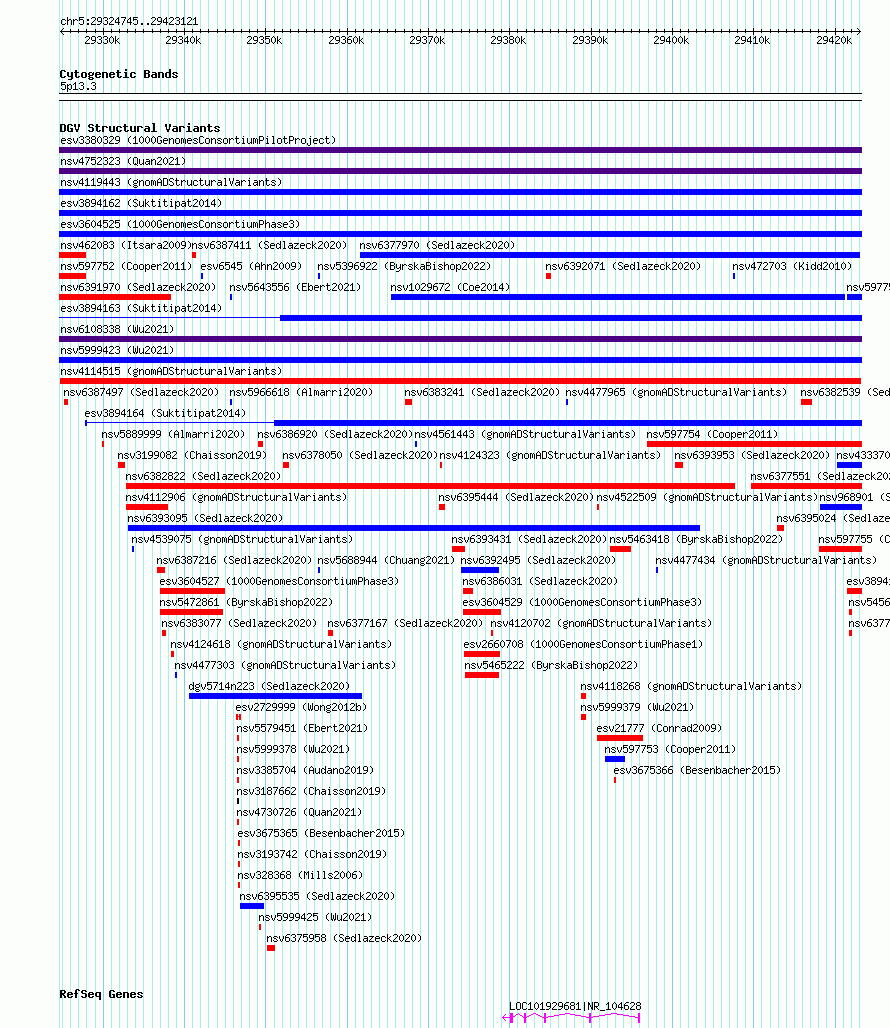Viewport: 890px width, 1028px height.
Task: Click nsv5396922 (ByrskaBishop2022) label
Action: click(404, 266)
